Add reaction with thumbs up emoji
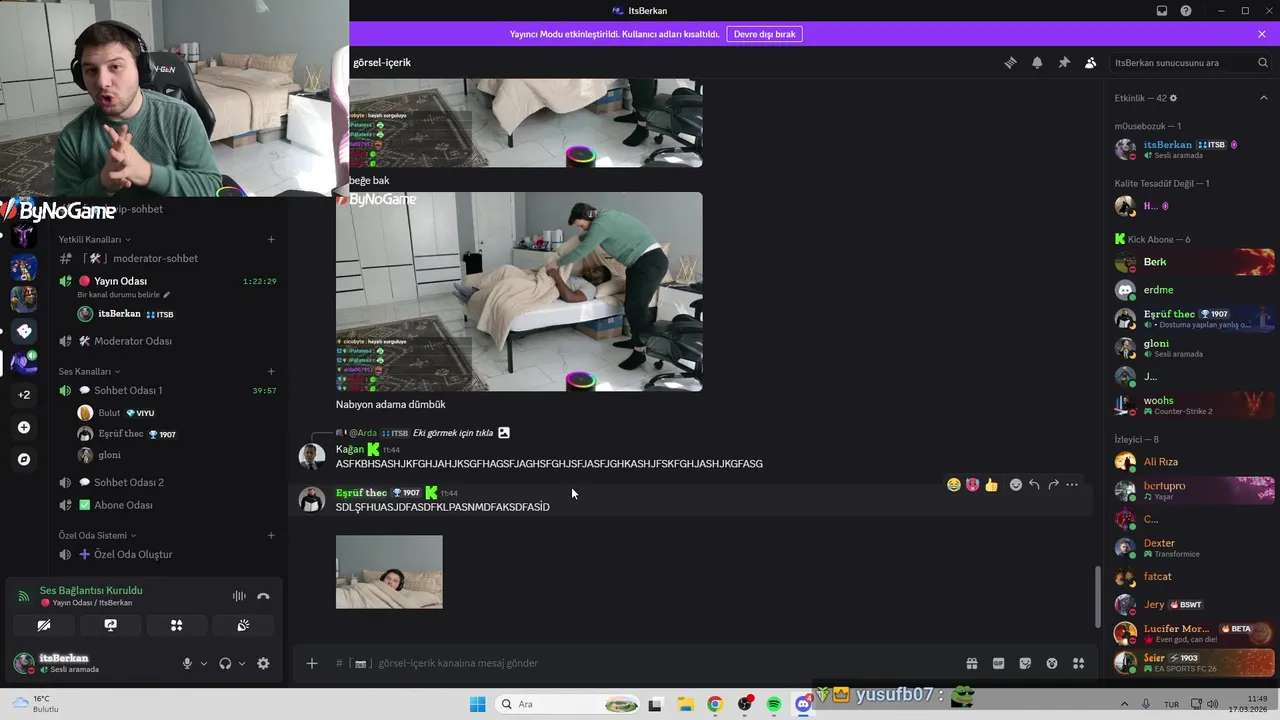 coord(991,485)
